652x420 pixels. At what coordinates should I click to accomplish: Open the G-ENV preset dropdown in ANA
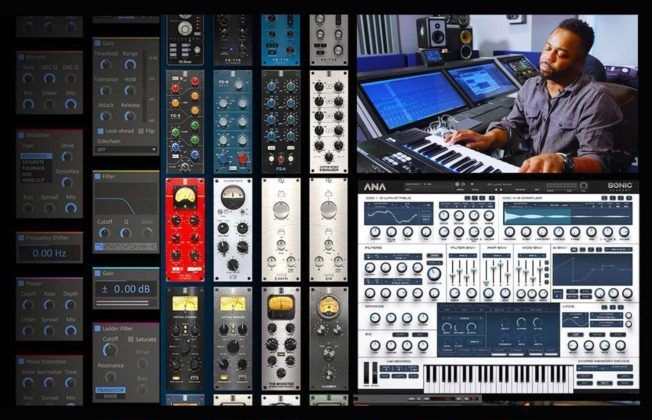point(618,250)
